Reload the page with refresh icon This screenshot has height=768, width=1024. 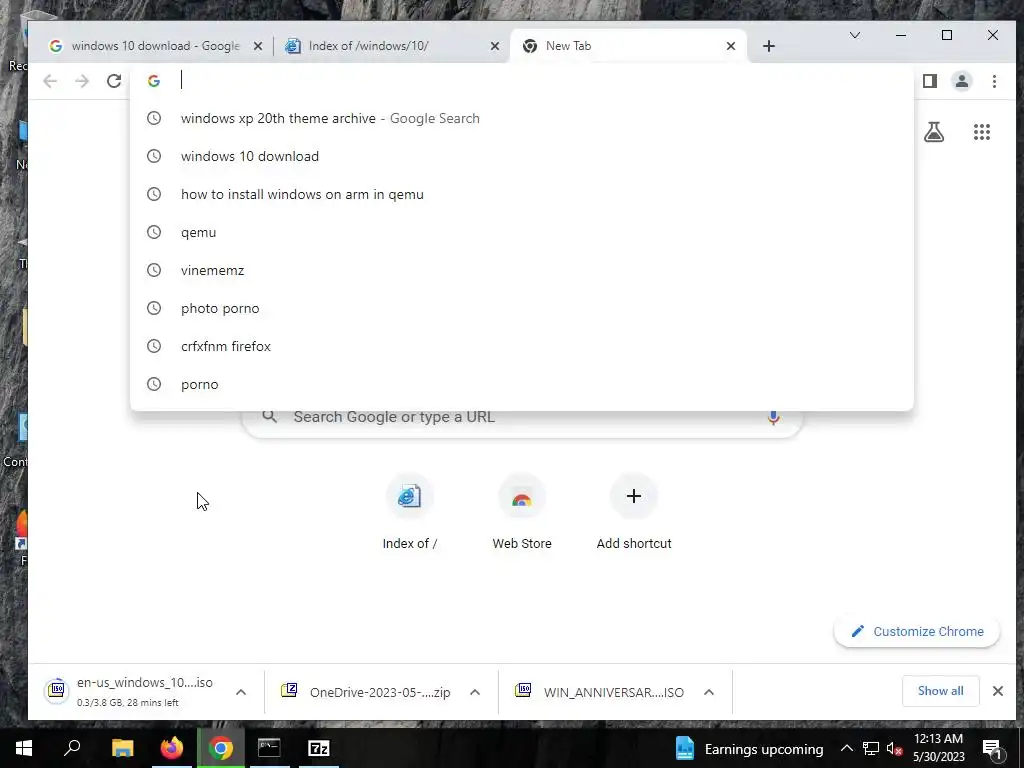[114, 81]
